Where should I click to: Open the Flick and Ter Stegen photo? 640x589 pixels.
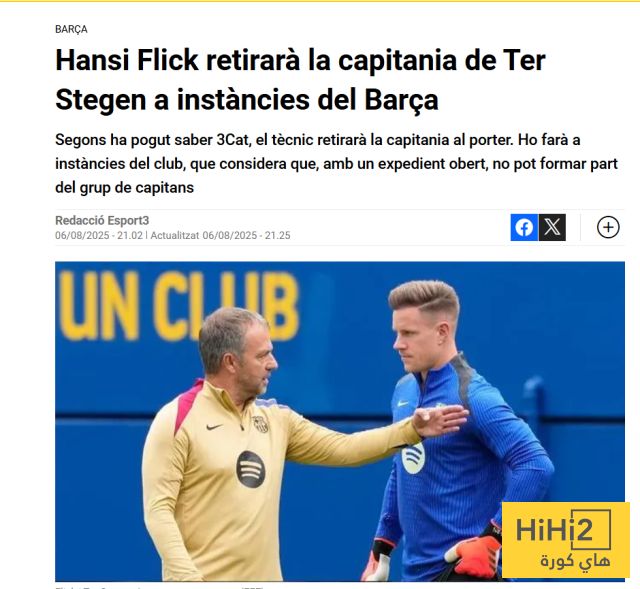tap(340, 421)
